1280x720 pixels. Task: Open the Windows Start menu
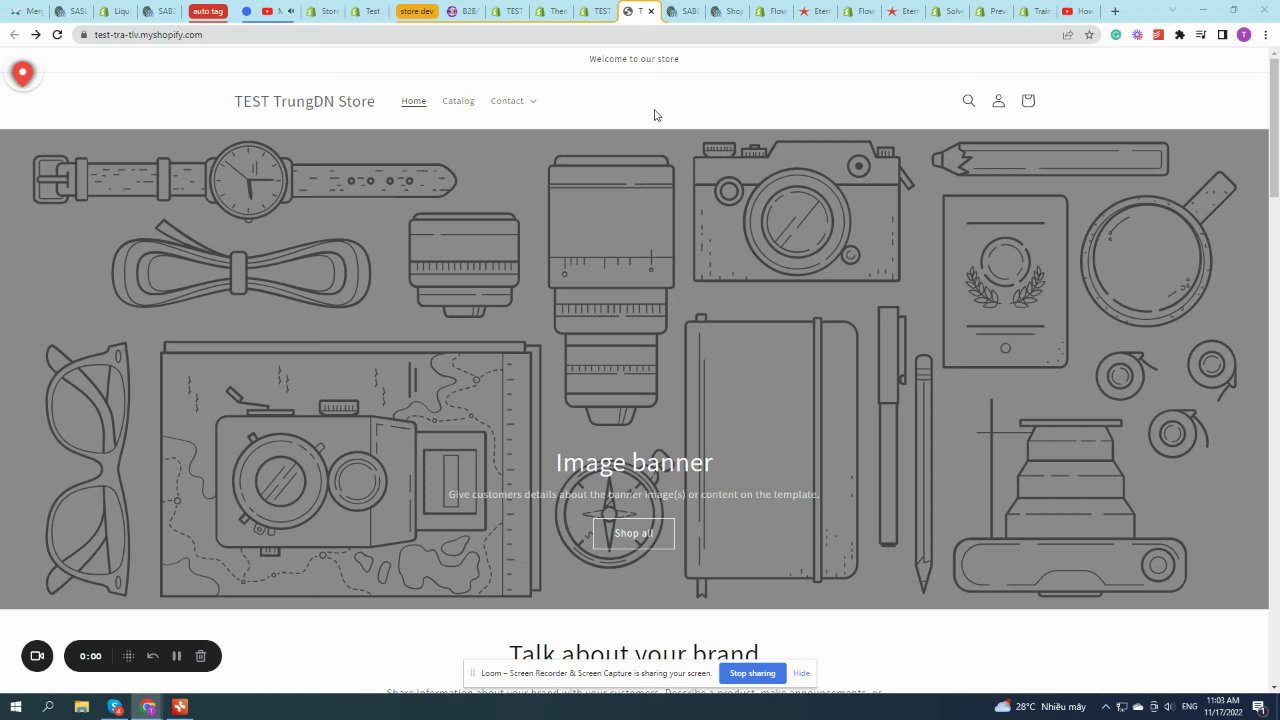click(16, 707)
